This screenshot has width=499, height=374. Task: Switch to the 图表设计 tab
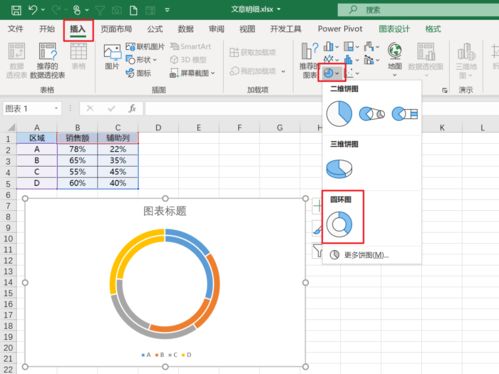click(x=394, y=29)
